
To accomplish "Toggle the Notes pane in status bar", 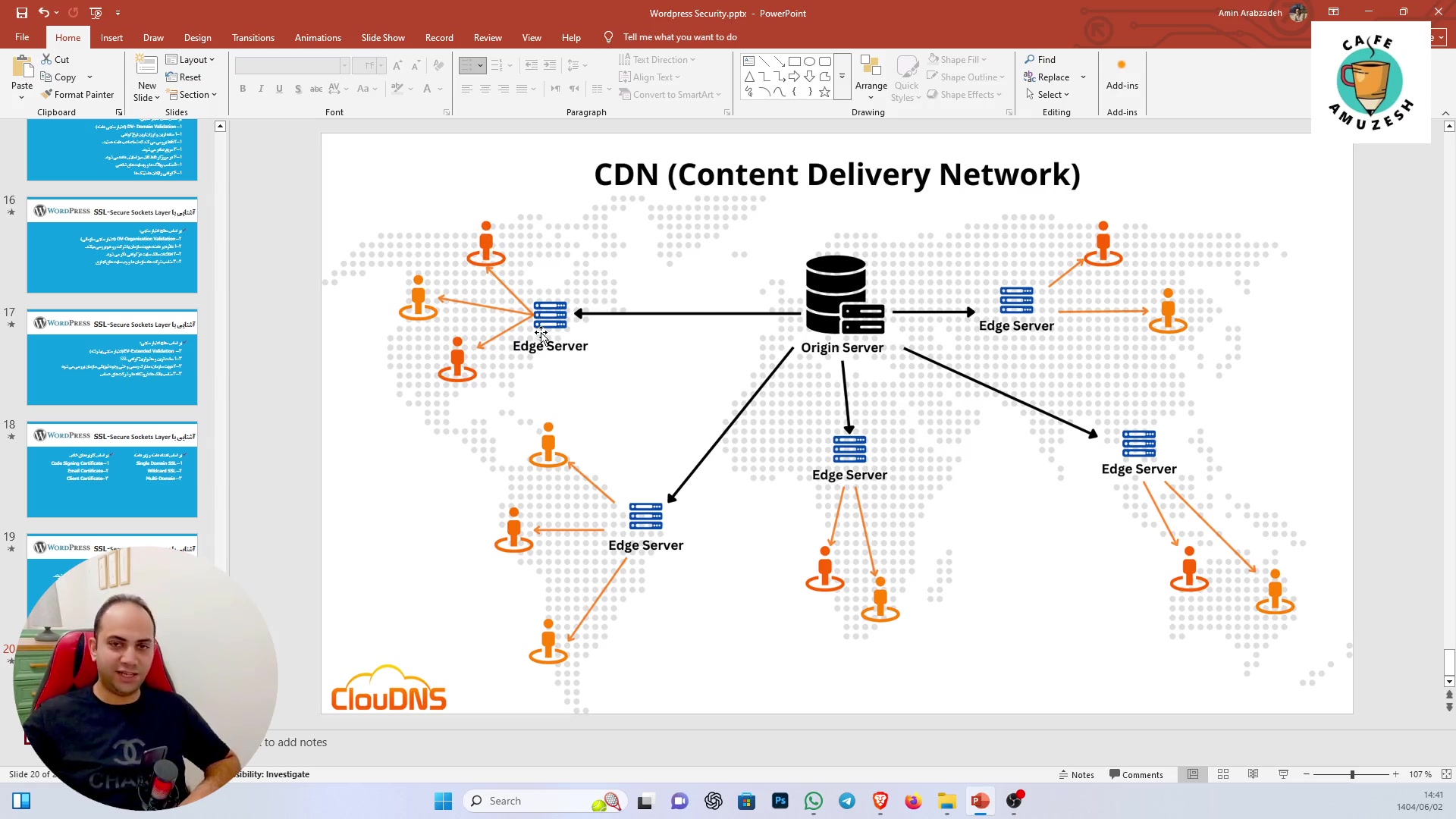I will tap(1077, 774).
